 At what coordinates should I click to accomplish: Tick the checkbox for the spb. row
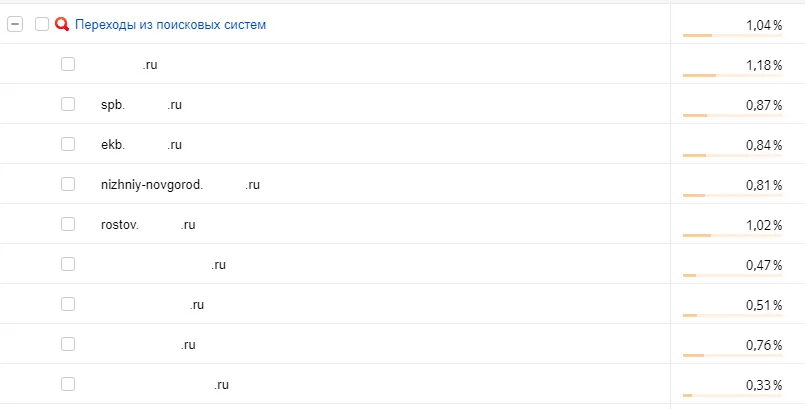(x=68, y=104)
